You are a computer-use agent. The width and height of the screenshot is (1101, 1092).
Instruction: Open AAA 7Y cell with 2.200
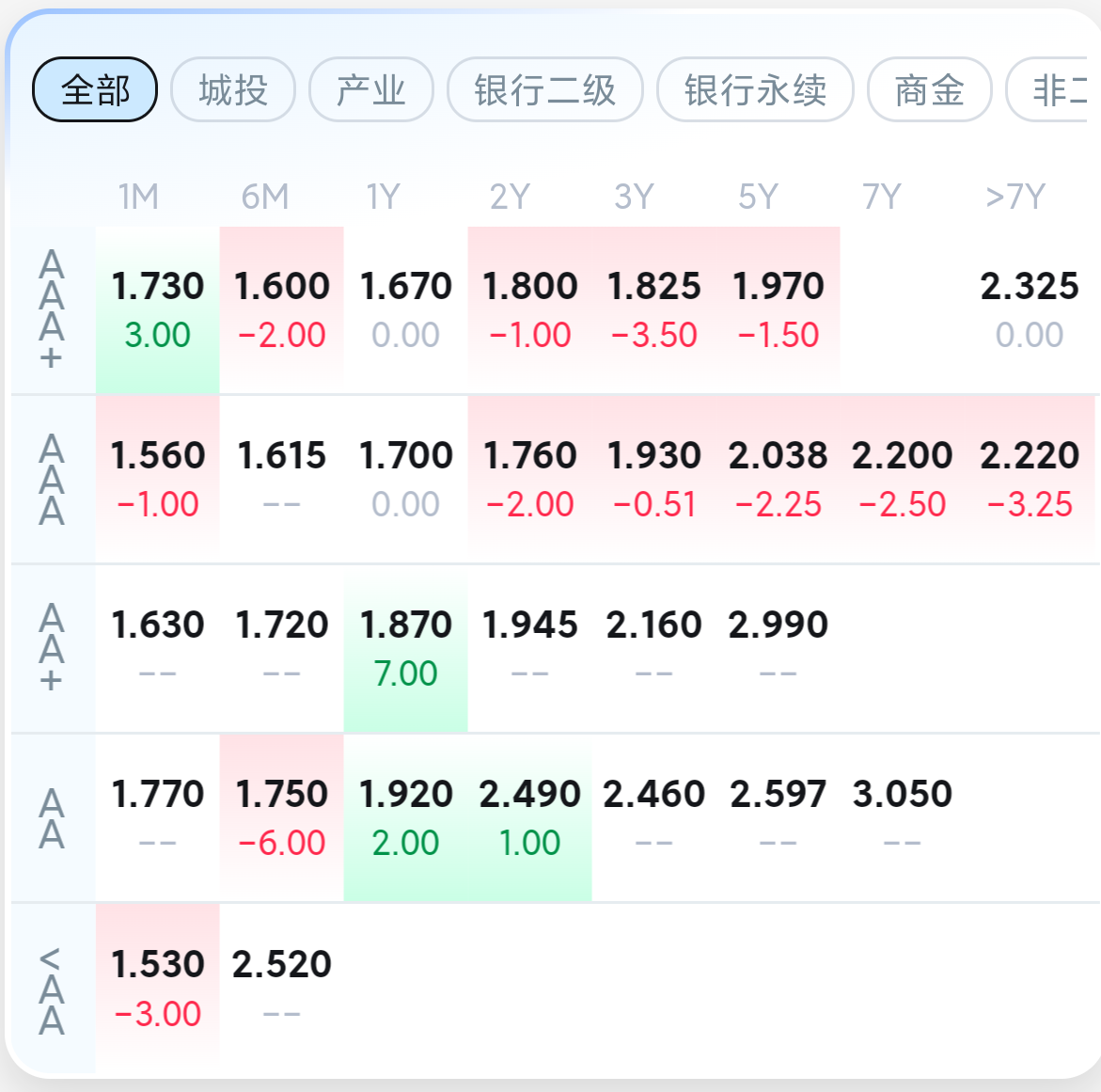[x=902, y=479]
